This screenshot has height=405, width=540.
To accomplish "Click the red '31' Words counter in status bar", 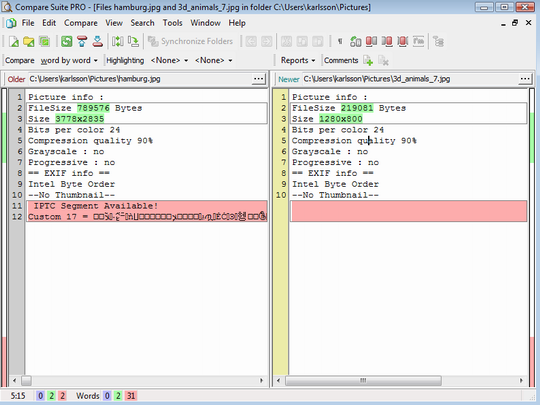I will point(131,396).
